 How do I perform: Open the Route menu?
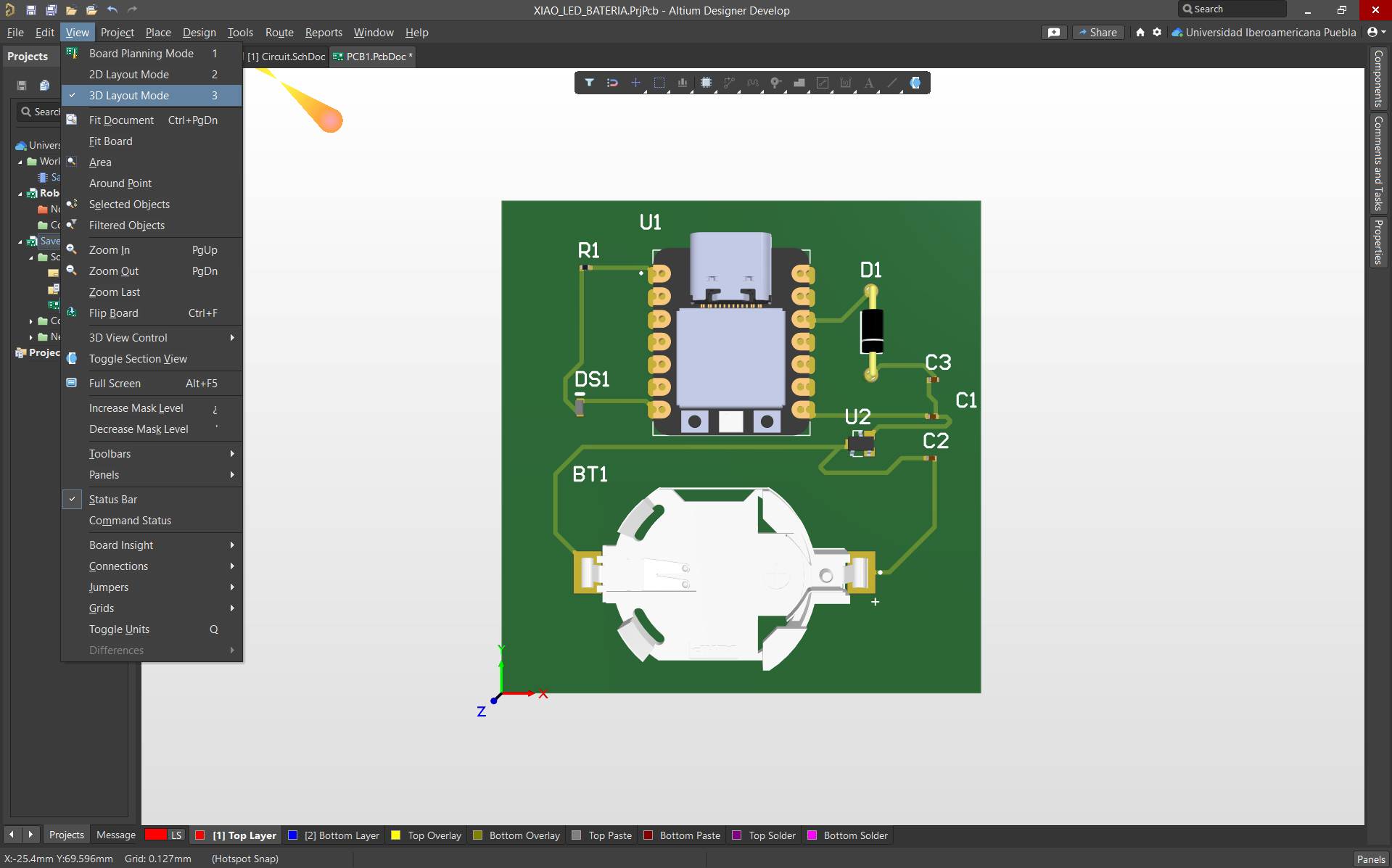coord(279,32)
